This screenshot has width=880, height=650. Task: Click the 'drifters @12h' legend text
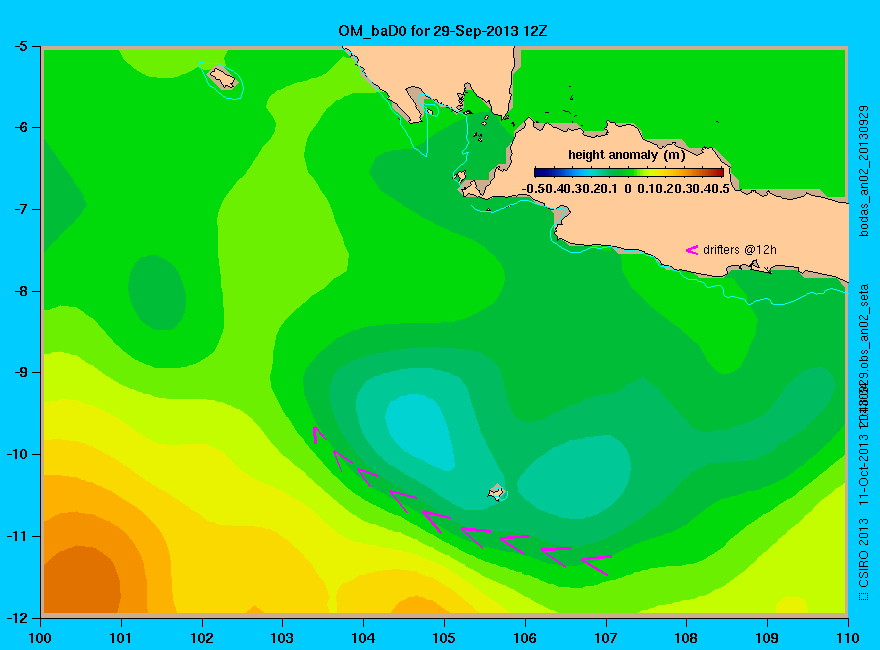tap(740, 250)
